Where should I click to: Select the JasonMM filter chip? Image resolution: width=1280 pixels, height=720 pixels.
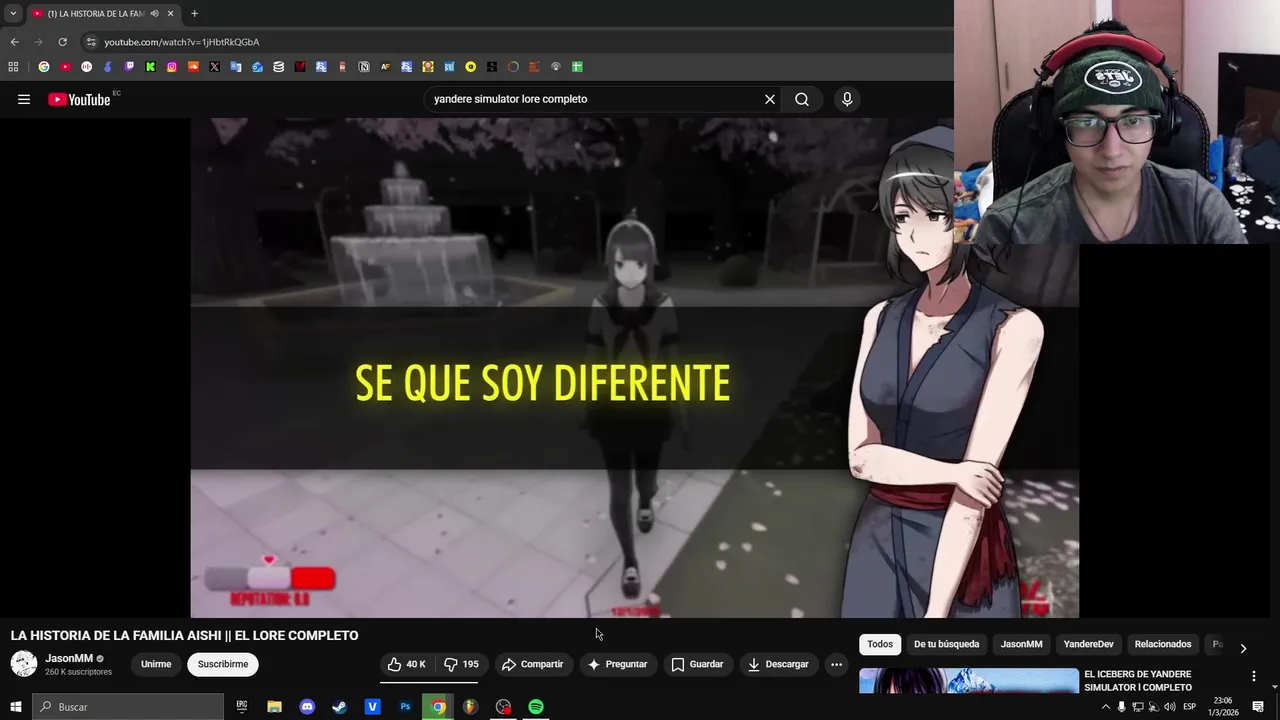point(1022,644)
